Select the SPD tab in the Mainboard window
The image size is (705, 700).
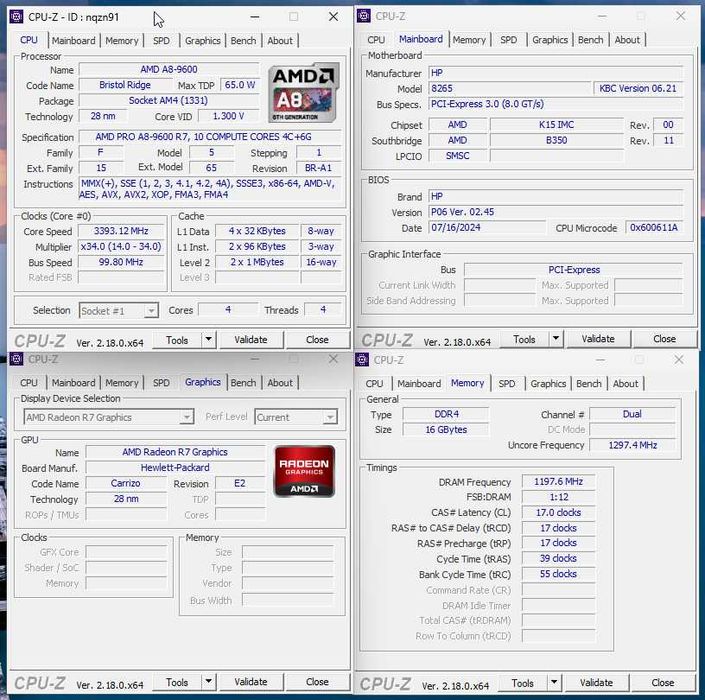coord(509,40)
